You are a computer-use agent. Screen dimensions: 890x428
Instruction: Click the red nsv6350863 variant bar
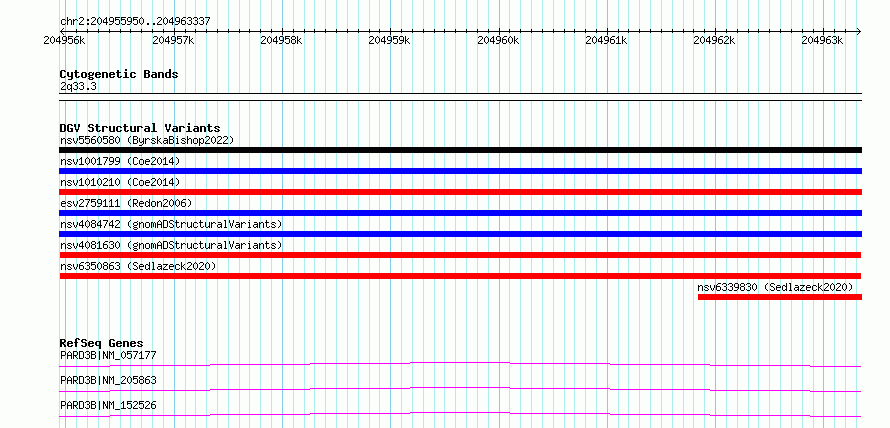(460, 276)
